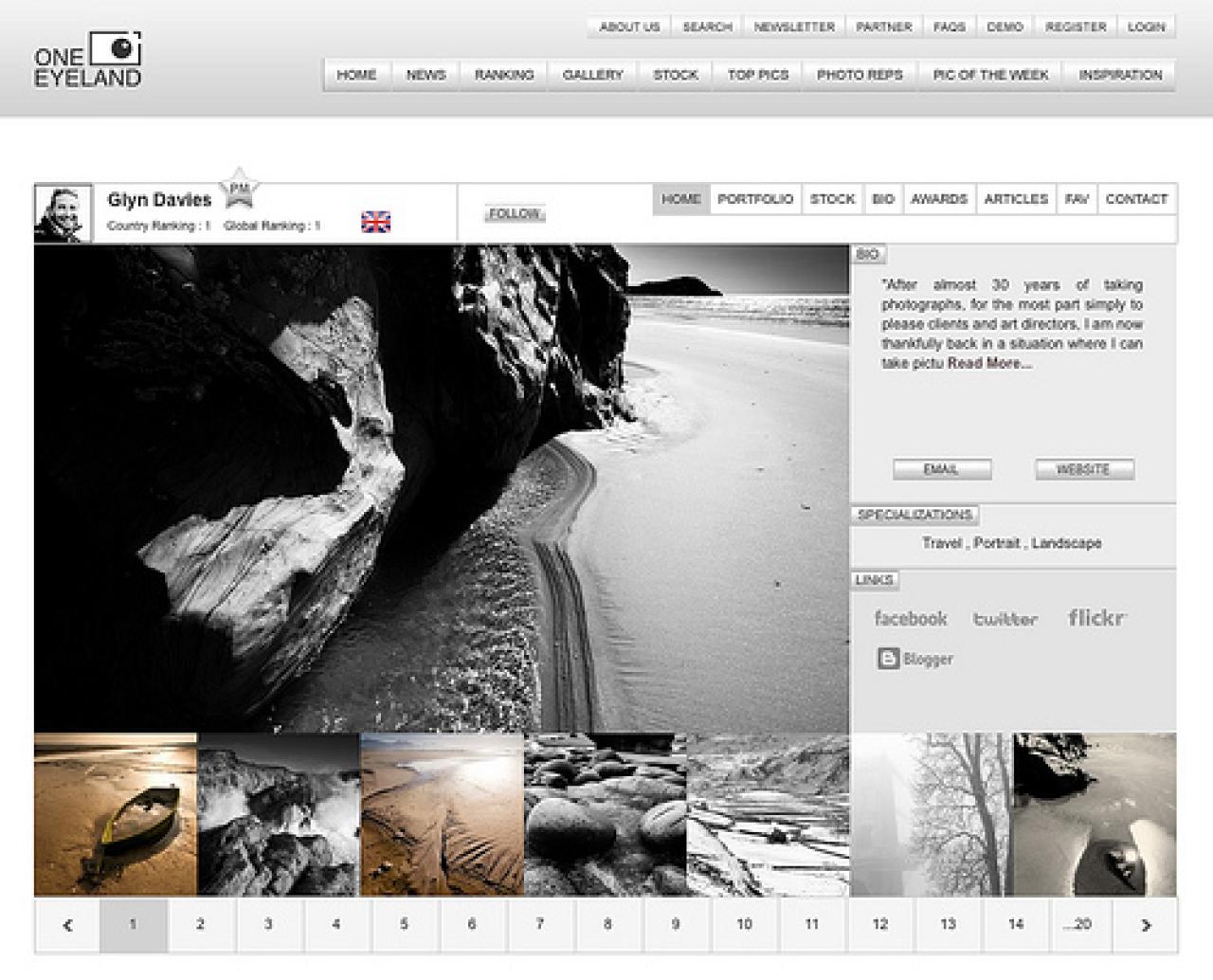This screenshot has width=1213, height=980.
Task: Open the Portfolio tab
Action: [x=755, y=199]
